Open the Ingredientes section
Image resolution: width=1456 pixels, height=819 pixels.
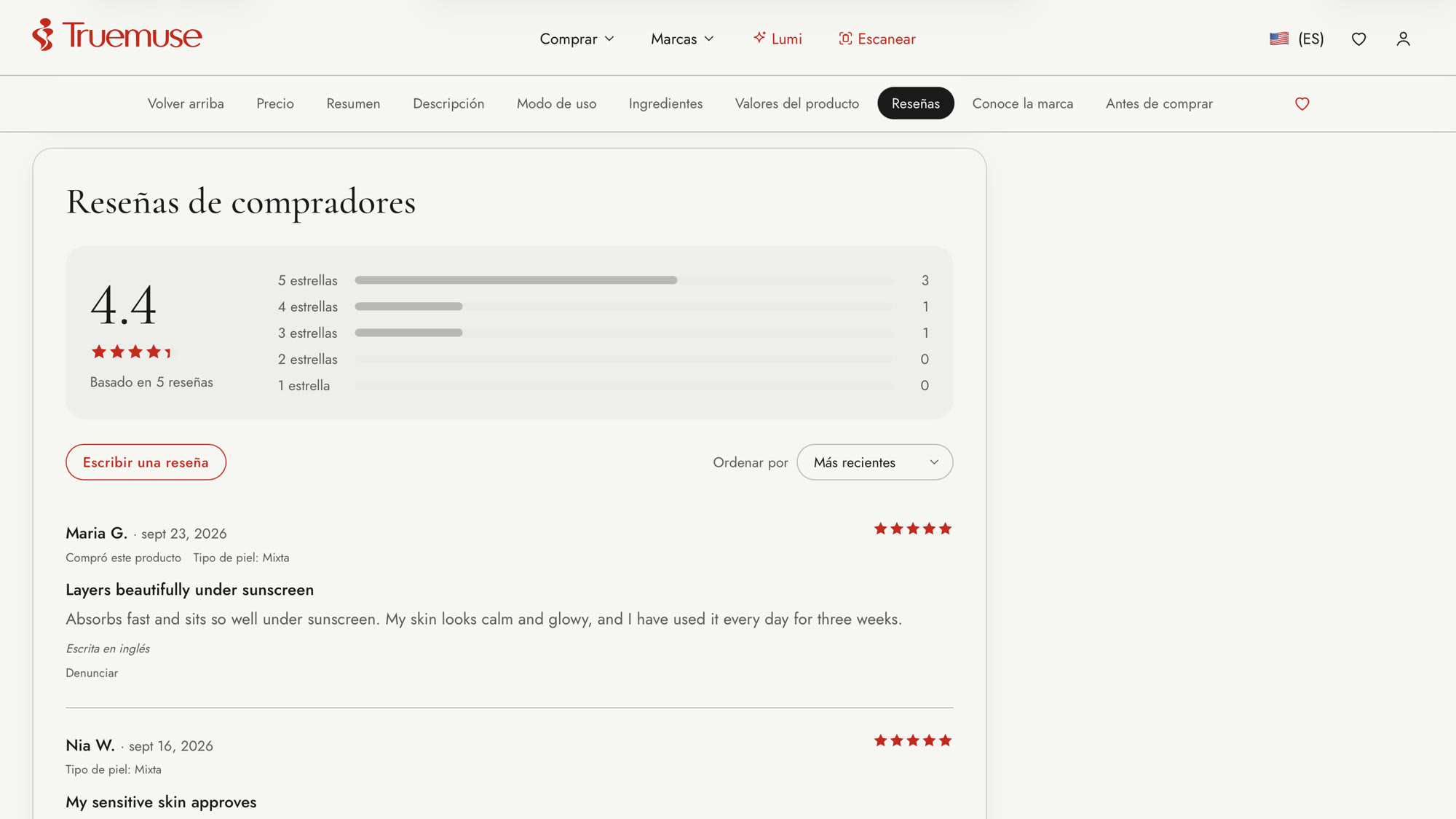(x=665, y=103)
